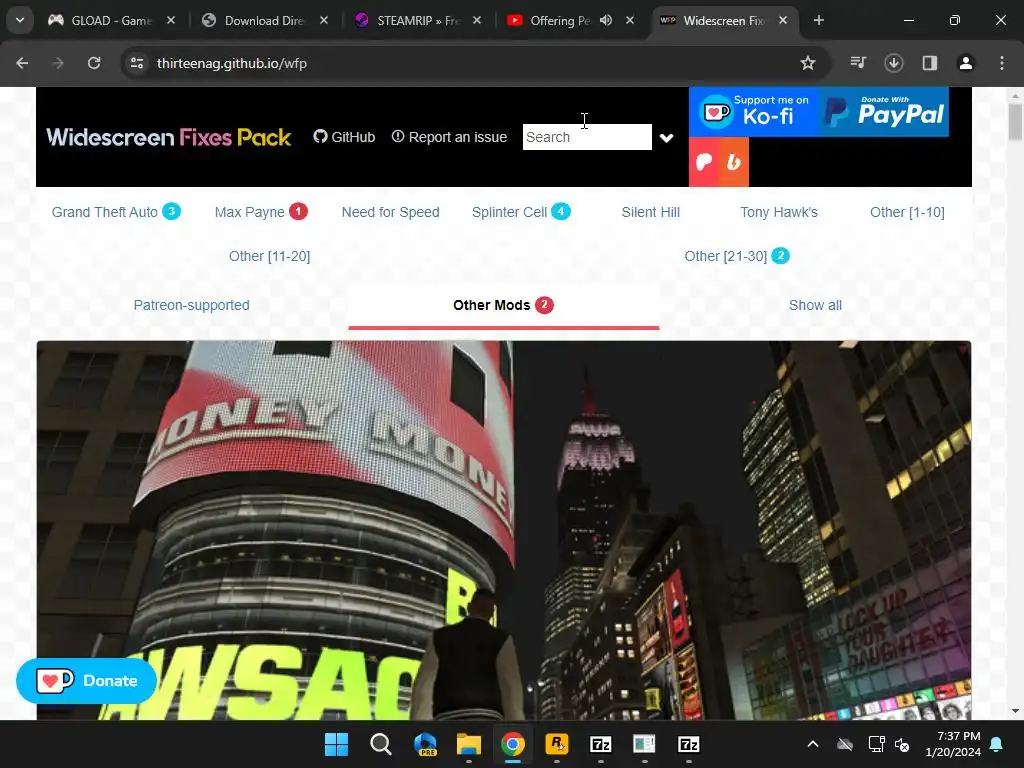
Task: Select the Tony Hawk's category
Action: [778, 212]
